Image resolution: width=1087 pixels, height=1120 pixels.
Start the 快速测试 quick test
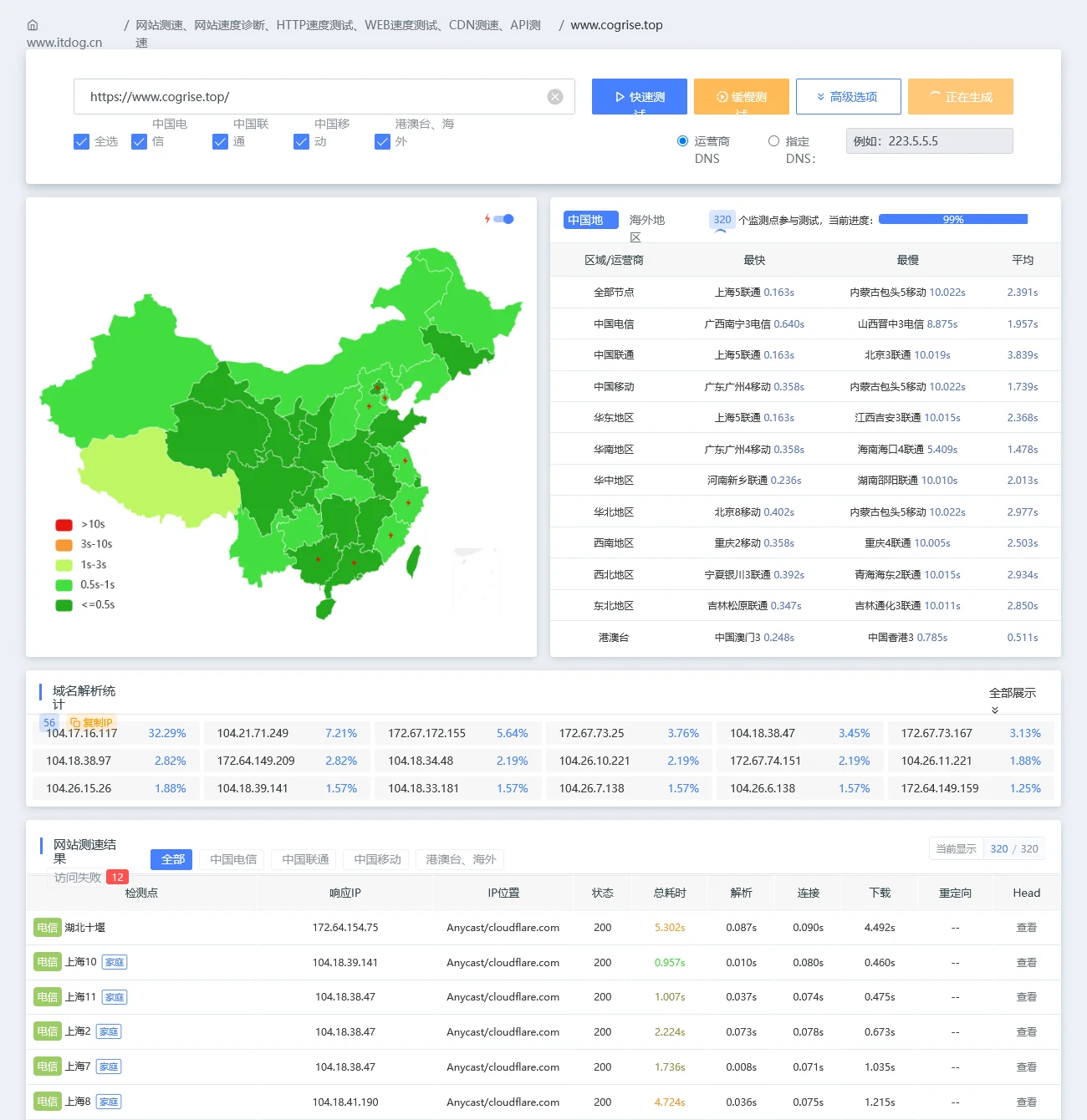(x=640, y=96)
